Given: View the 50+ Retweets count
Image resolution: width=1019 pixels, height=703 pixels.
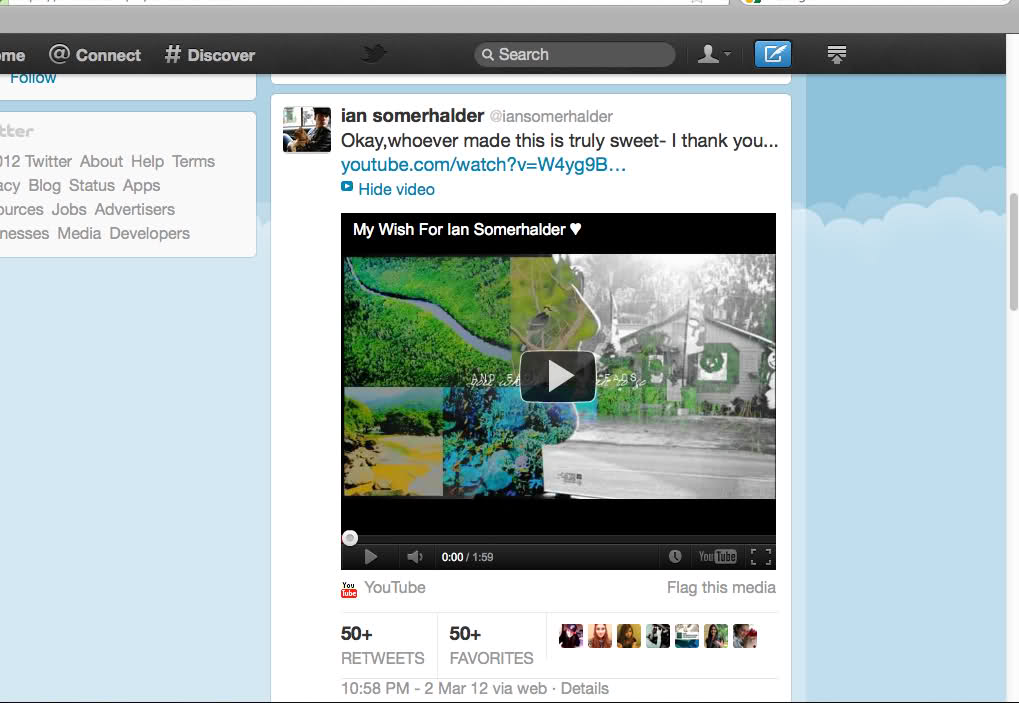Looking at the screenshot, I should [x=382, y=646].
